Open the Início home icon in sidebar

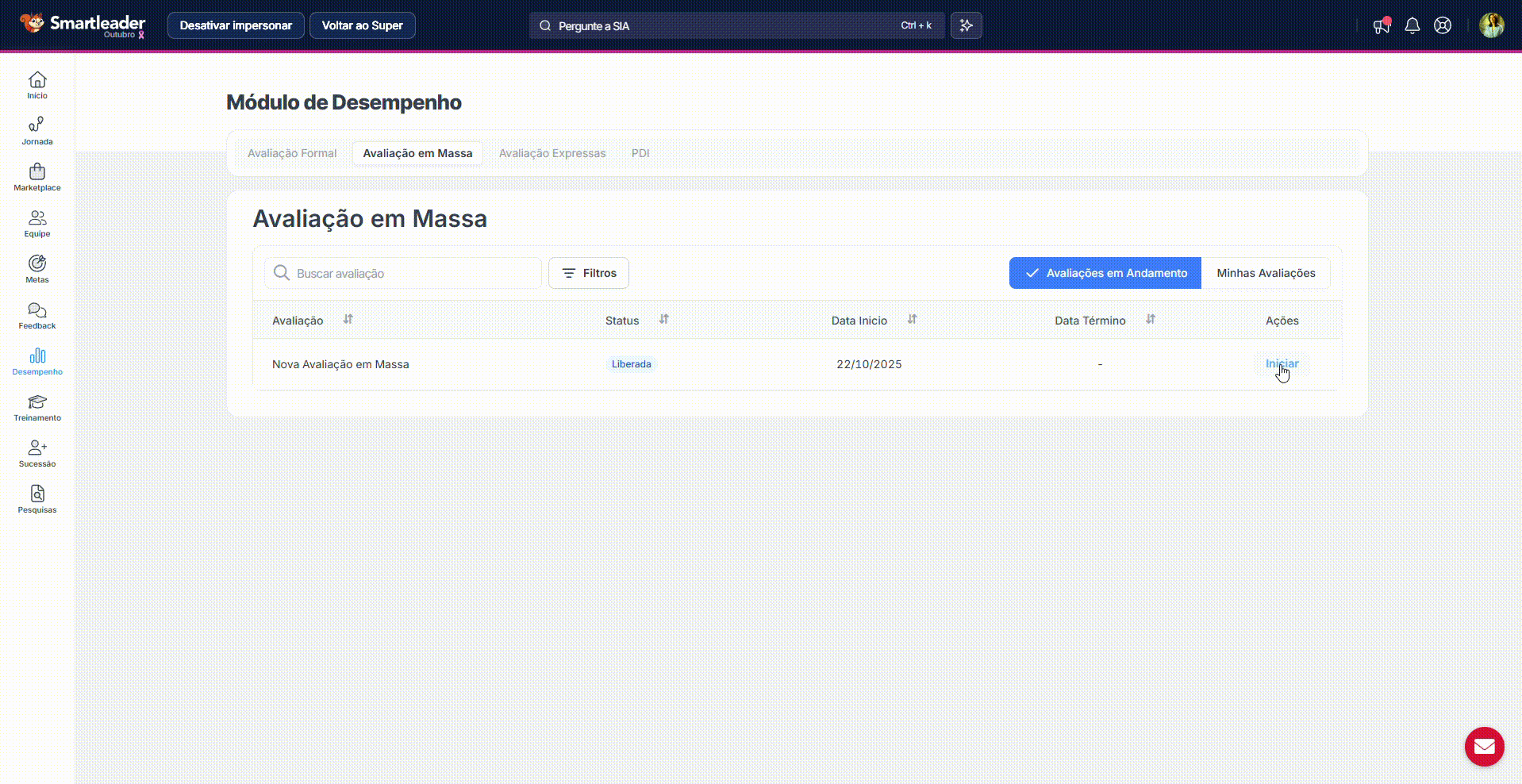(37, 81)
